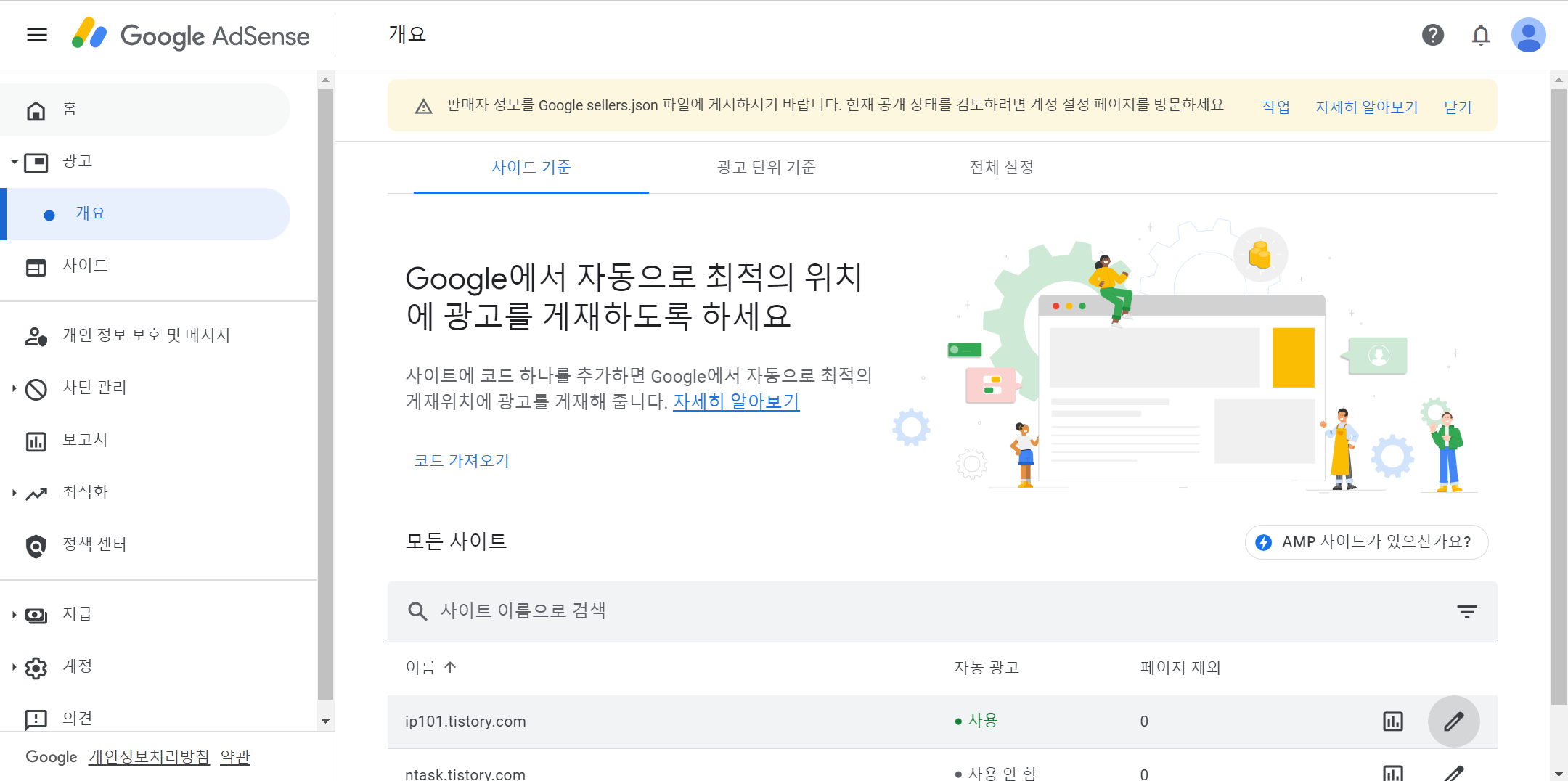Expand the 차단 관리 section arrow
Viewport: 1568px width, 781px height.
(x=14, y=388)
